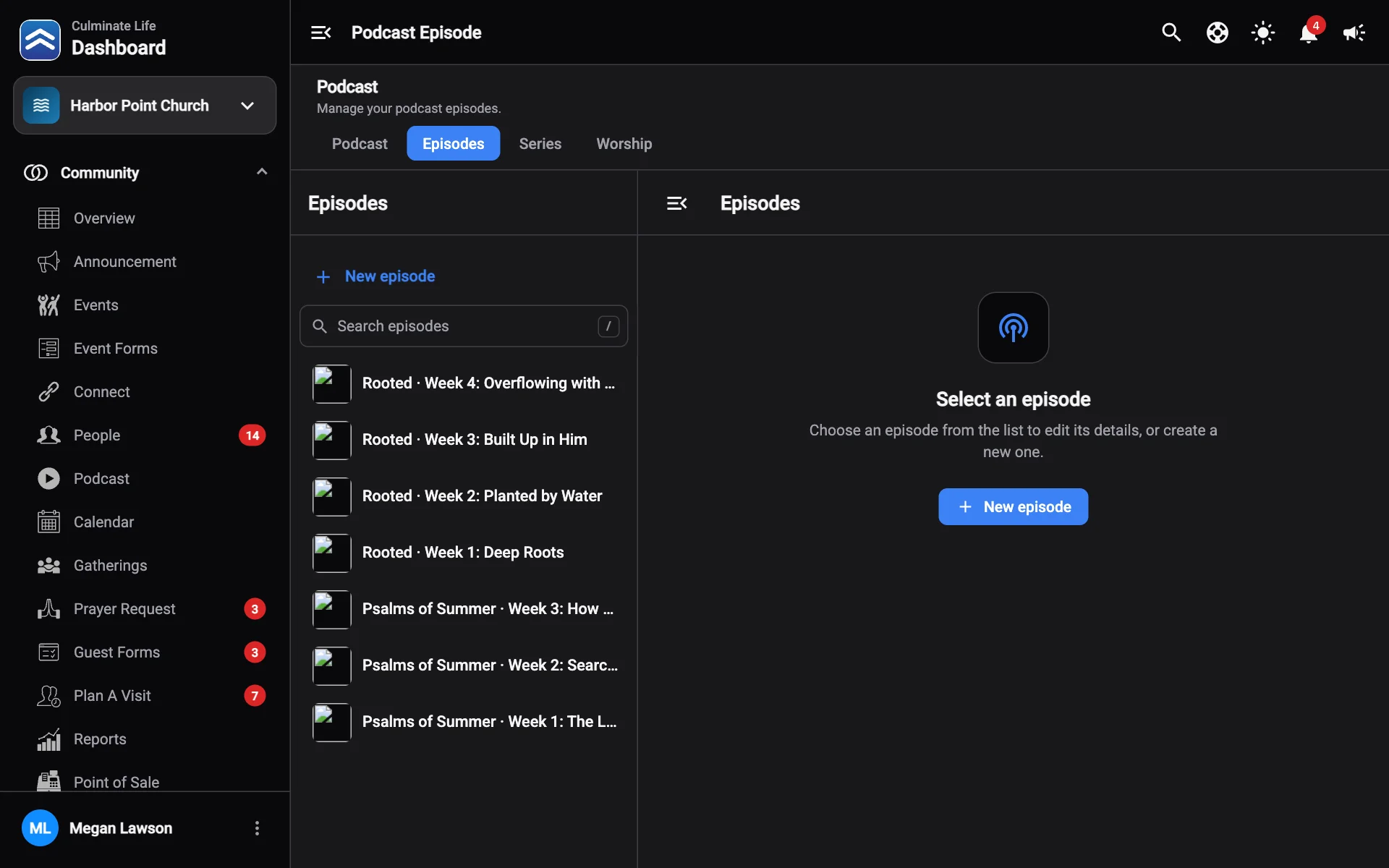
Task: Click thumbnail of Rooted Week 1 episode
Action: point(332,553)
